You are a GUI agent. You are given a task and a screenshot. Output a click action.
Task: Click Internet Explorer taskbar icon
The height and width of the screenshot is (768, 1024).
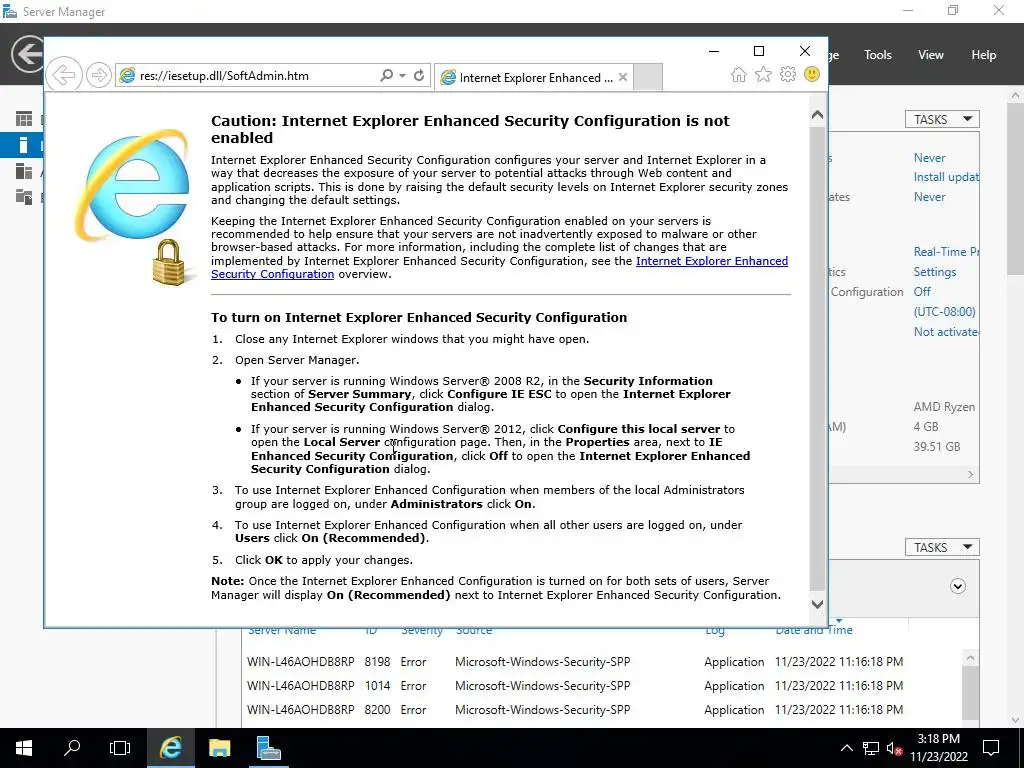[170, 748]
